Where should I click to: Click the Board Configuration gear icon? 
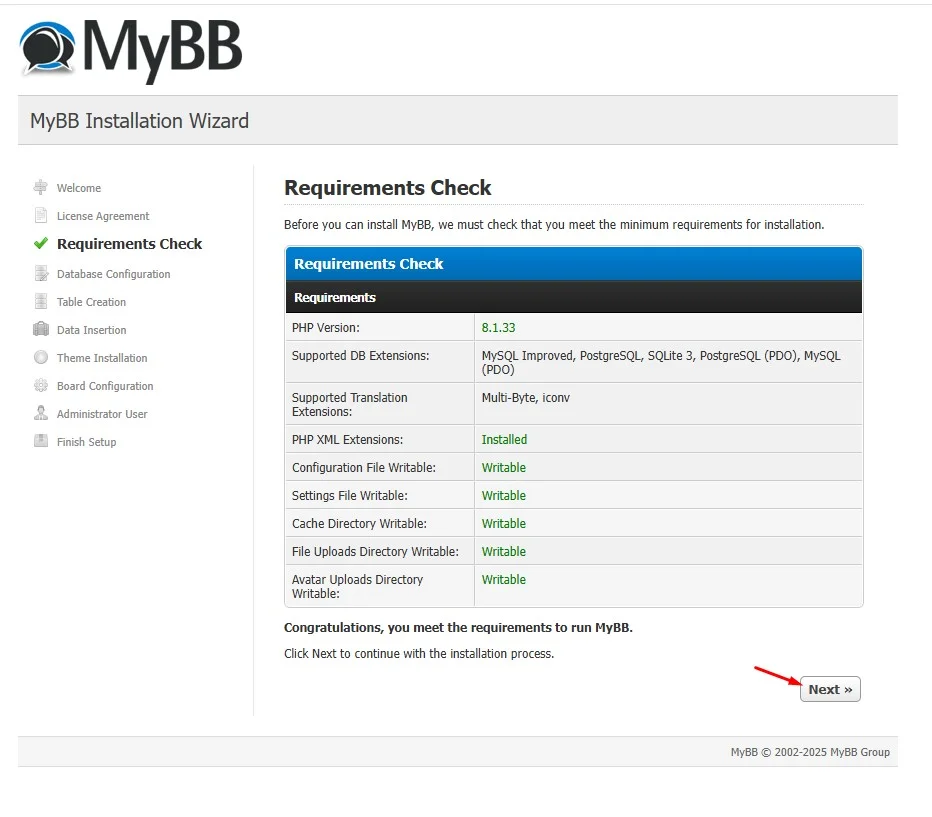(40, 385)
